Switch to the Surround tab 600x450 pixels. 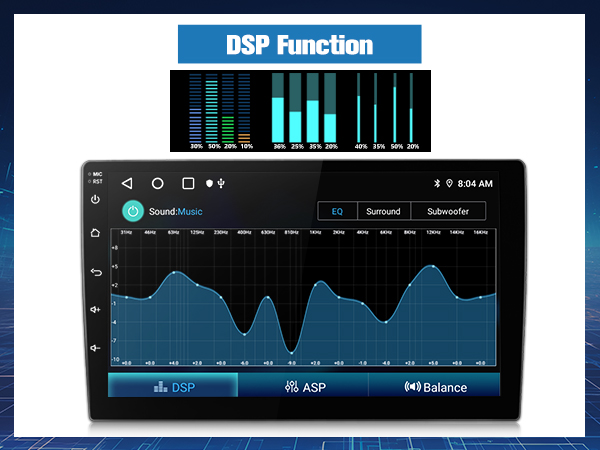coord(383,211)
